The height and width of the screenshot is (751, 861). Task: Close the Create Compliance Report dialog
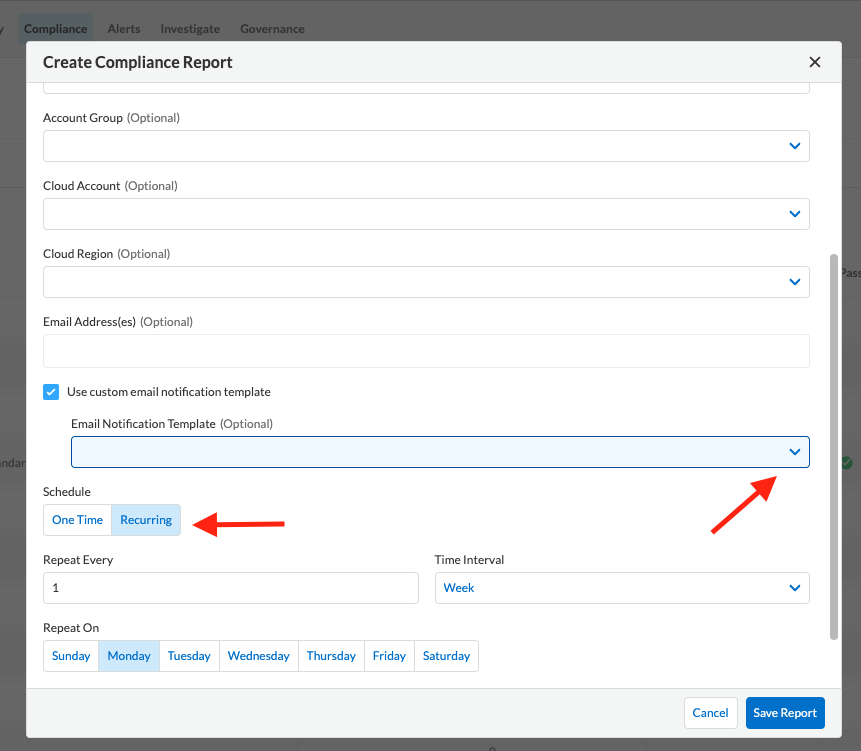point(815,62)
